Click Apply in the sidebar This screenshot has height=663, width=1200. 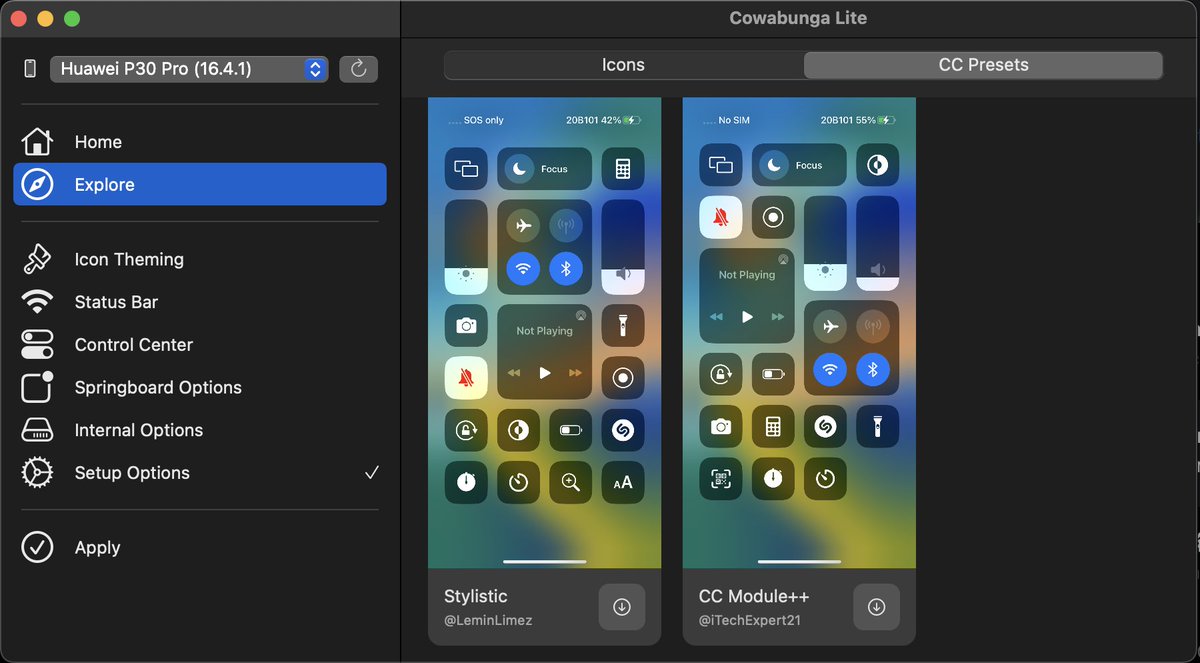pos(199,547)
